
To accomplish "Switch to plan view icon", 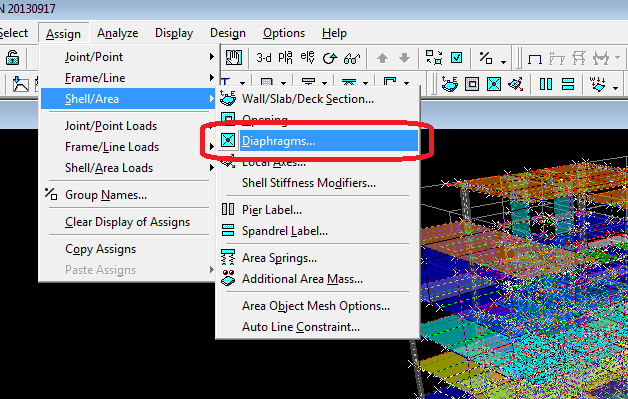I will [x=286, y=58].
